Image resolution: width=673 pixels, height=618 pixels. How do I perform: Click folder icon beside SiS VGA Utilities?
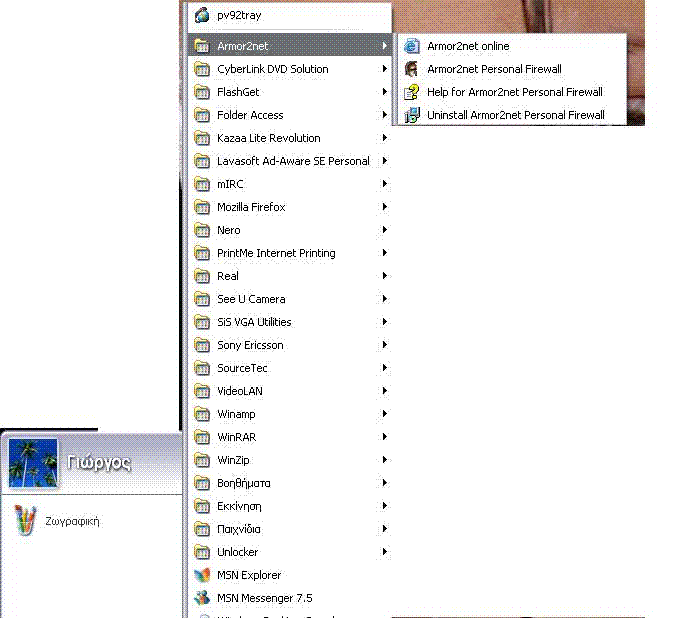202,322
